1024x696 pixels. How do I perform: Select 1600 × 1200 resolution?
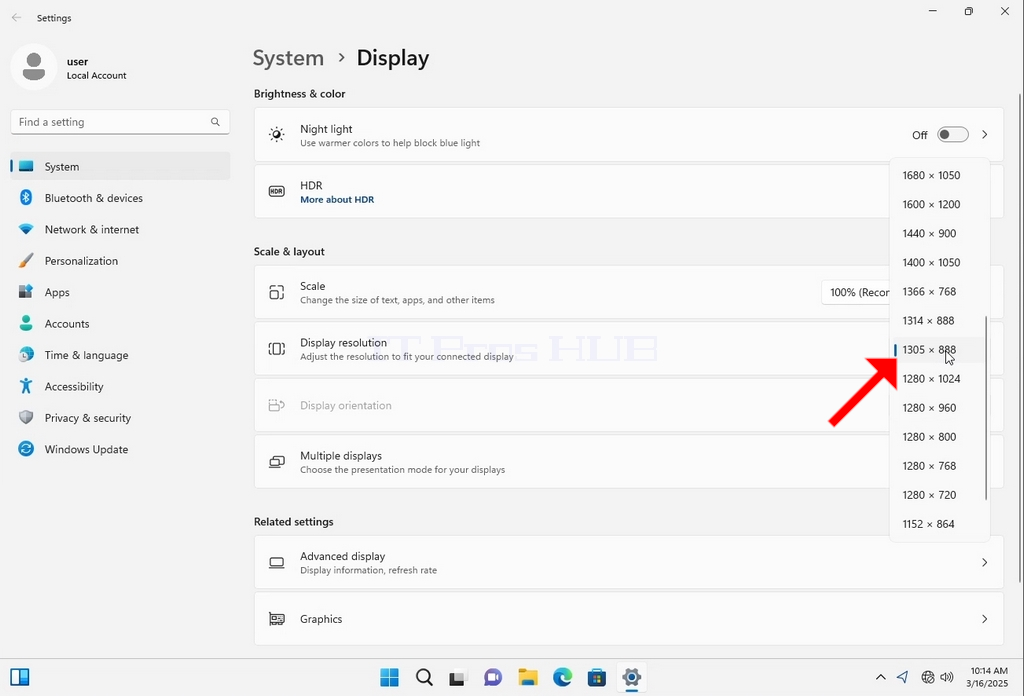tap(940, 204)
